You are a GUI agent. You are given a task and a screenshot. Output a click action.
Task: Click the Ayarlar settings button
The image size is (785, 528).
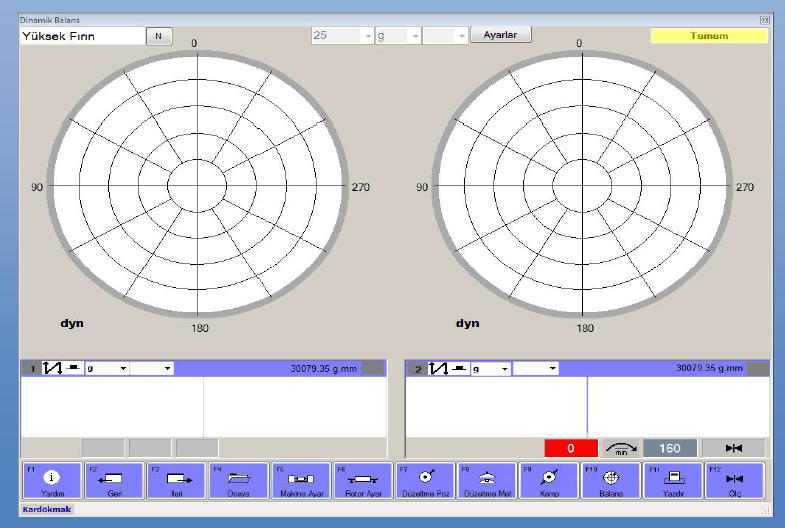click(x=500, y=35)
